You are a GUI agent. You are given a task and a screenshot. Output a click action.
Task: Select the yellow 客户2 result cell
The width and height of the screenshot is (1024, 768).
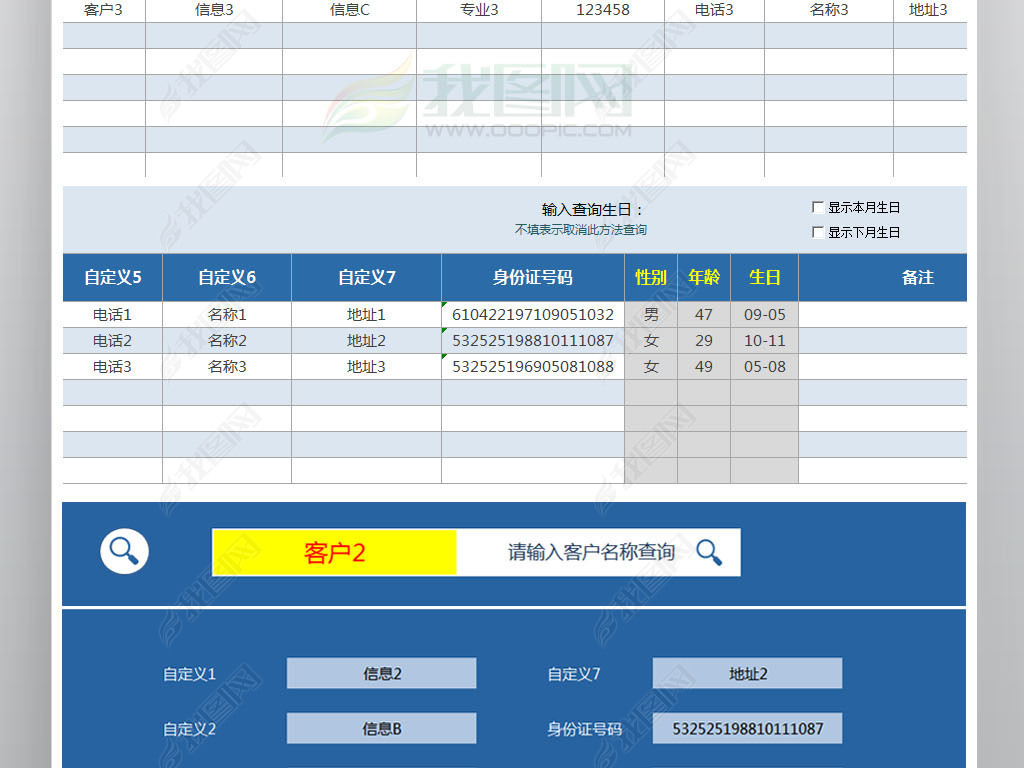coord(333,551)
